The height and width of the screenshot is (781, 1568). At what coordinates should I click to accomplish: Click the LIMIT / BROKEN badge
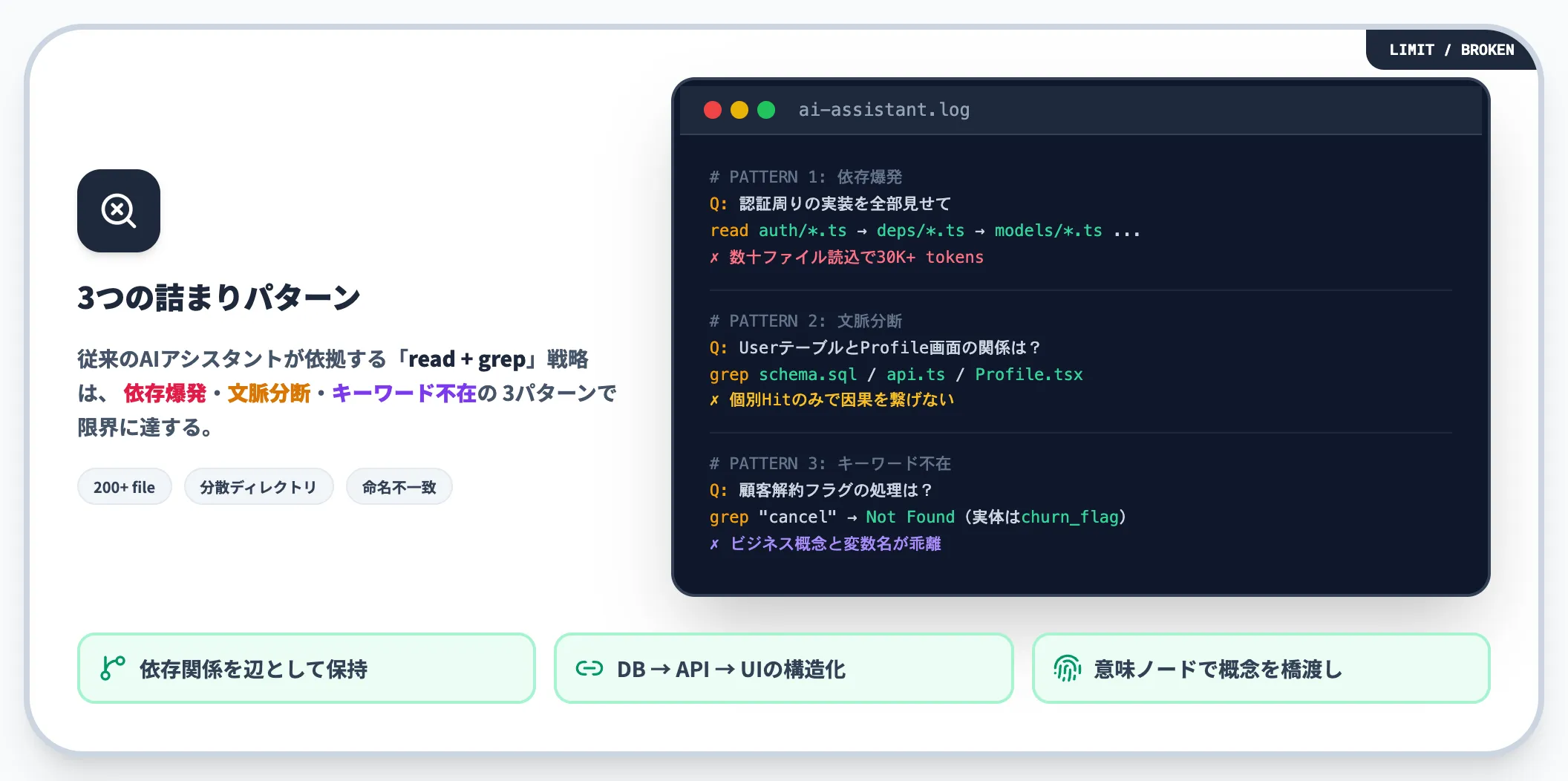(1451, 50)
